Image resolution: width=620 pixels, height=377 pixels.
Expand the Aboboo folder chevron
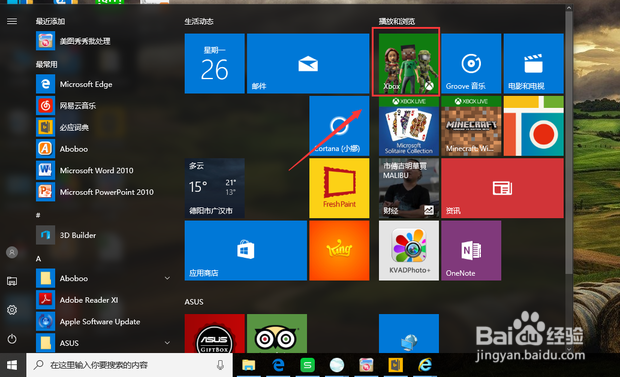167,278
